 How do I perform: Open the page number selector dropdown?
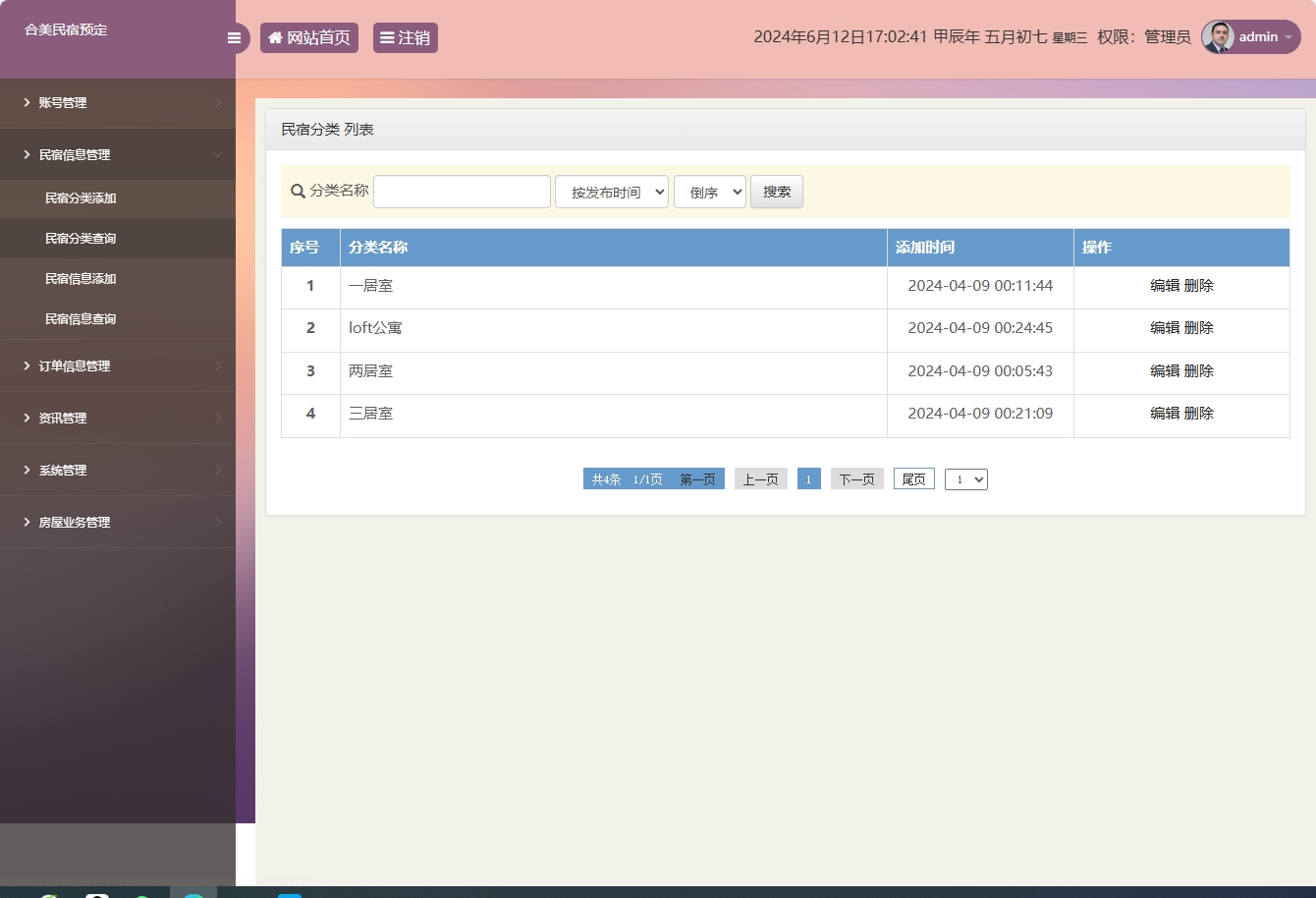coord(965,478)
